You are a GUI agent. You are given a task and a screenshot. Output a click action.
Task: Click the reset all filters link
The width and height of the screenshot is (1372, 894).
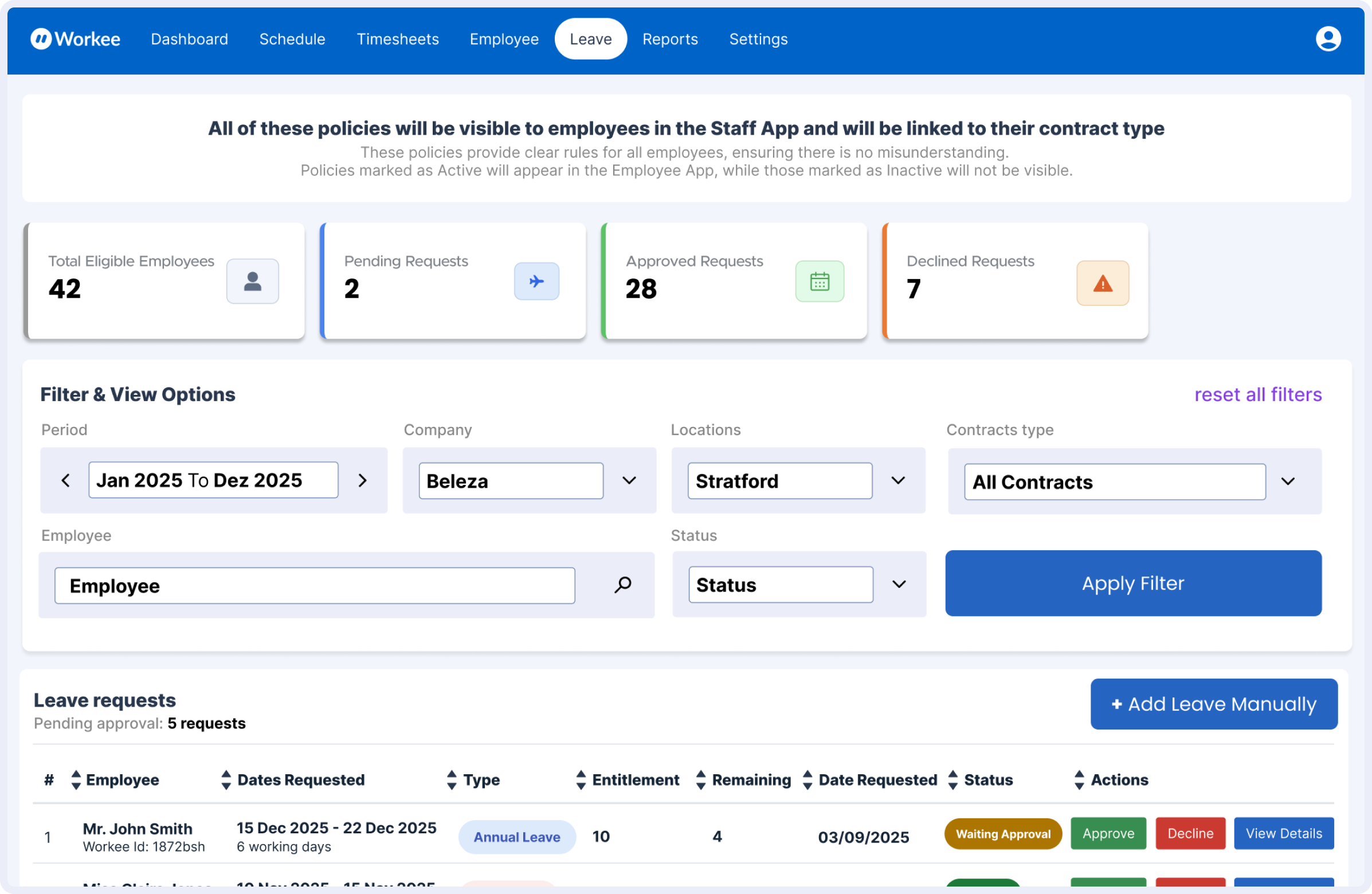pos(1257,394)
